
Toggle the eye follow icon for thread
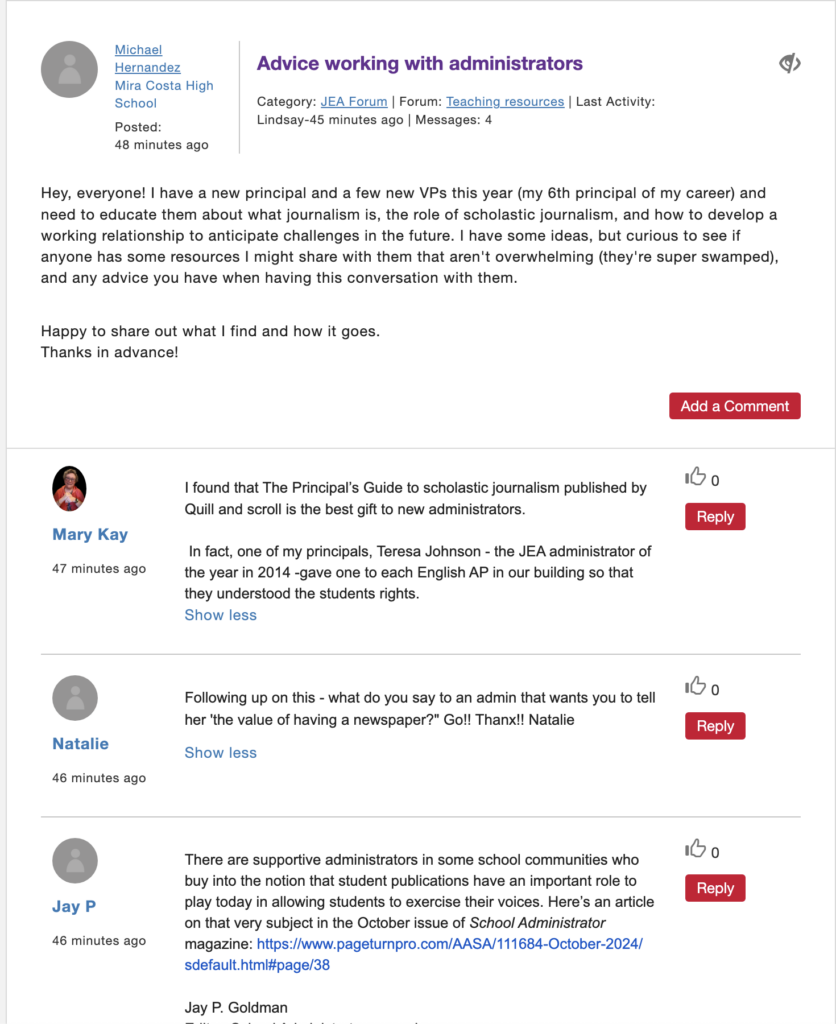tap(790, 63)
